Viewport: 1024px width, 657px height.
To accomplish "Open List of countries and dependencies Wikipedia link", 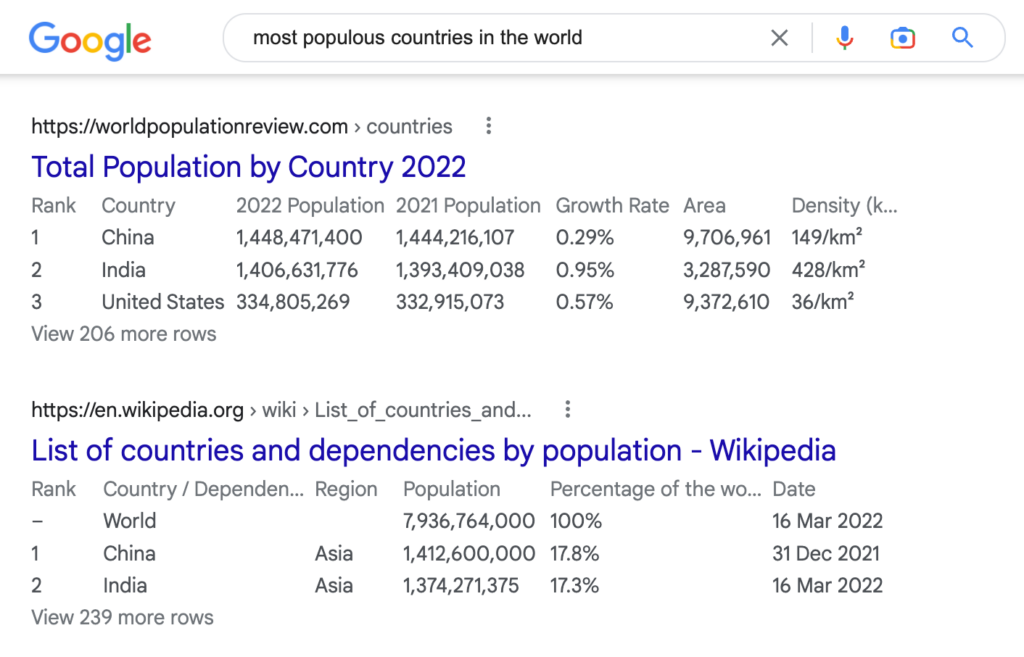I will coord(434,450).
